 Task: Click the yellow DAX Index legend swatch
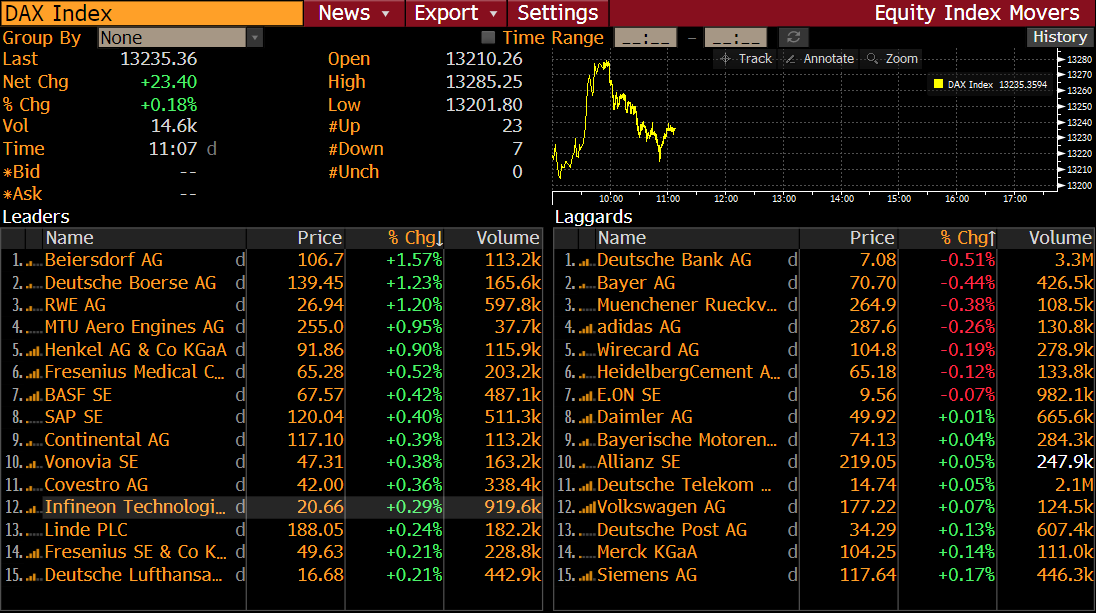pyautogui.click(x=938, y=85)
